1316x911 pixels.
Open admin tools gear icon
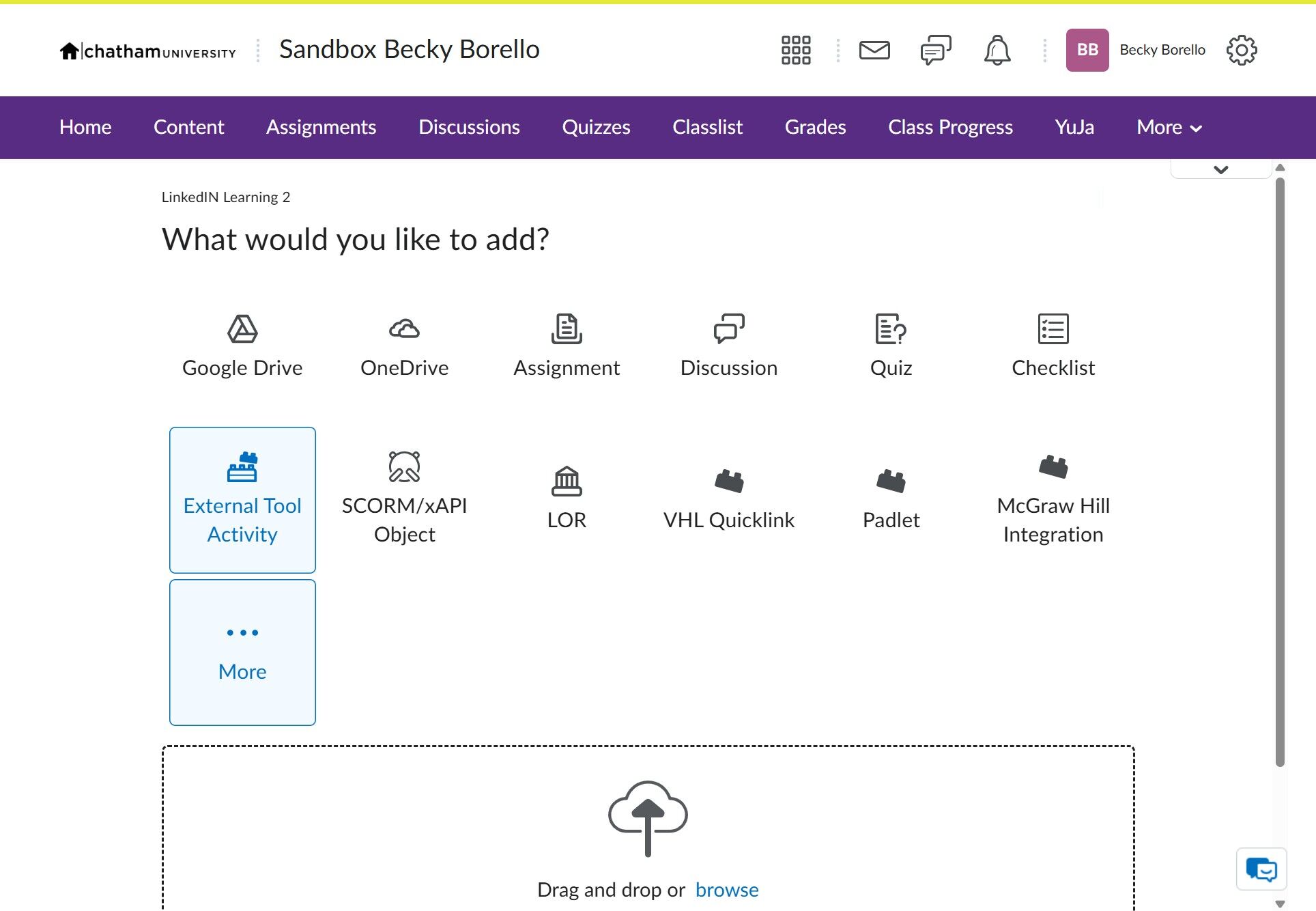tap(1241, 50)
